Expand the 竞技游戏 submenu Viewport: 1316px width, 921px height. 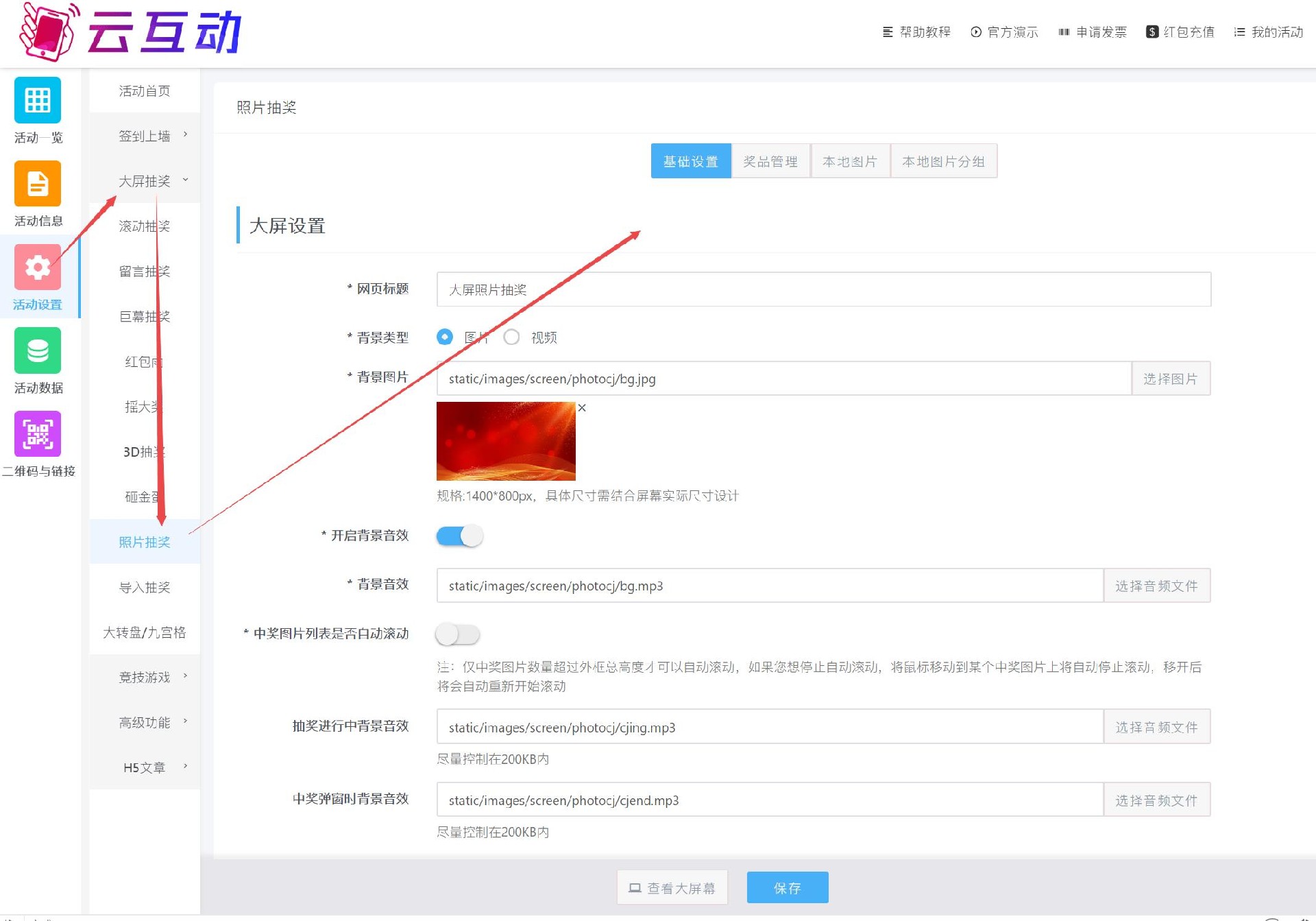point(145,678)
